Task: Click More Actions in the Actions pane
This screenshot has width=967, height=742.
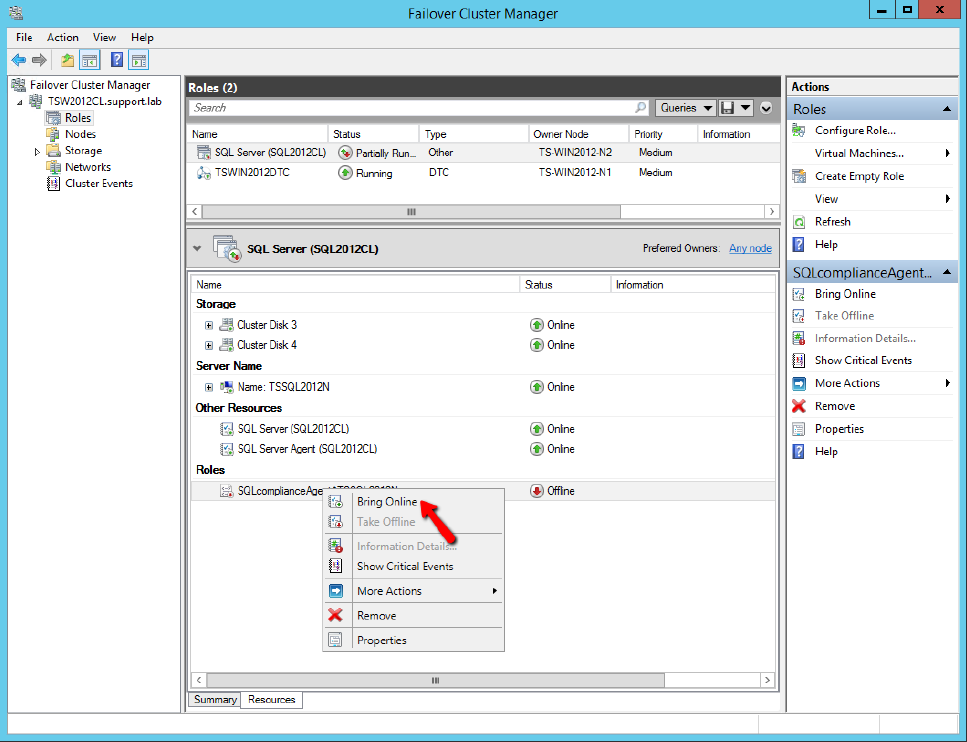Action: 847,383
